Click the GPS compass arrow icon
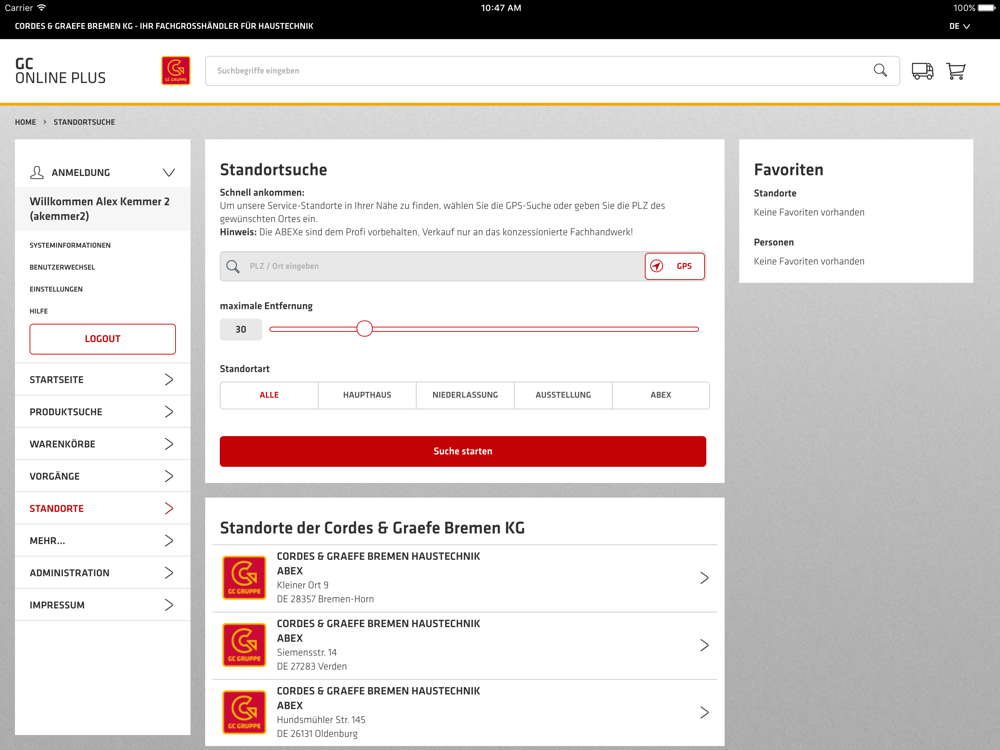This screenshot has height=750, width=1000. [x=656, y=266]
